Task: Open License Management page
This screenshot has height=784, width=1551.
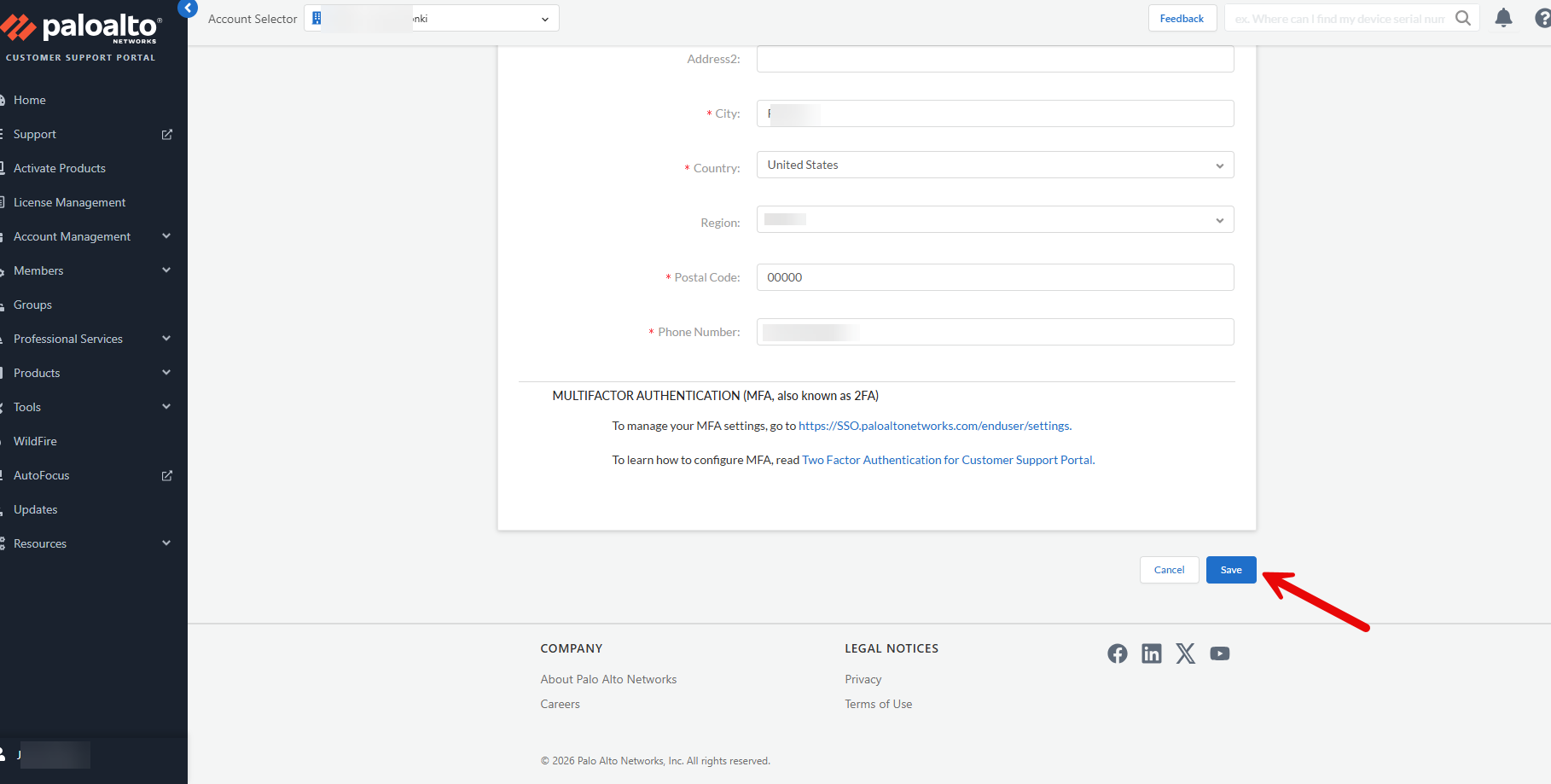Action: click(x=69, y=202)
